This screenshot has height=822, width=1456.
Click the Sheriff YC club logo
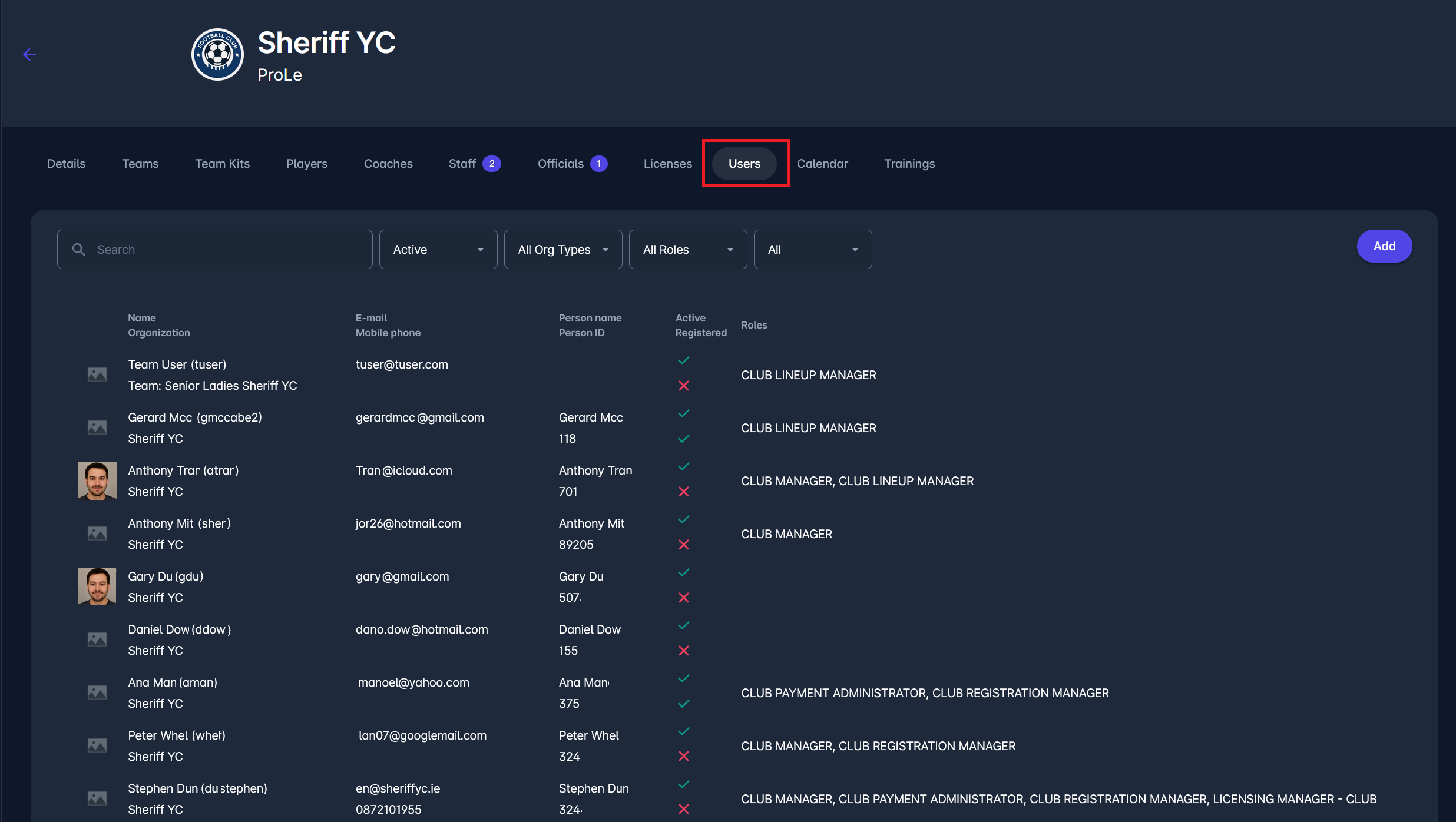coord(217,55)
